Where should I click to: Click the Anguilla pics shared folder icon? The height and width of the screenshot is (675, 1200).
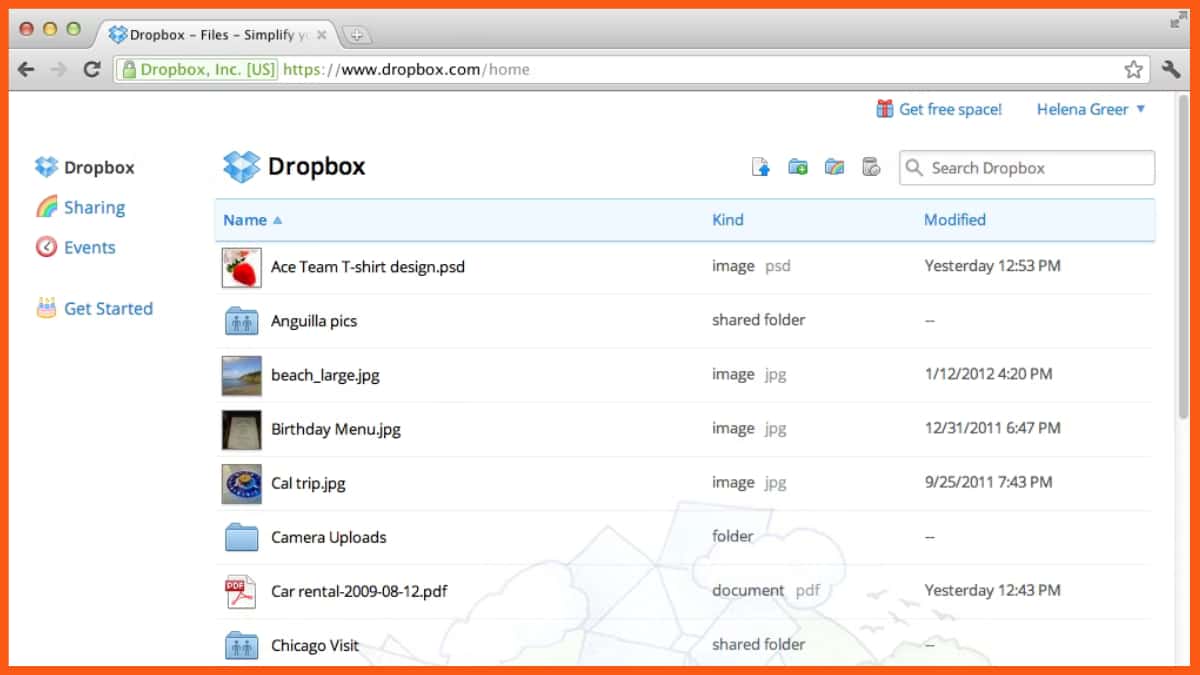coord(240,320)
